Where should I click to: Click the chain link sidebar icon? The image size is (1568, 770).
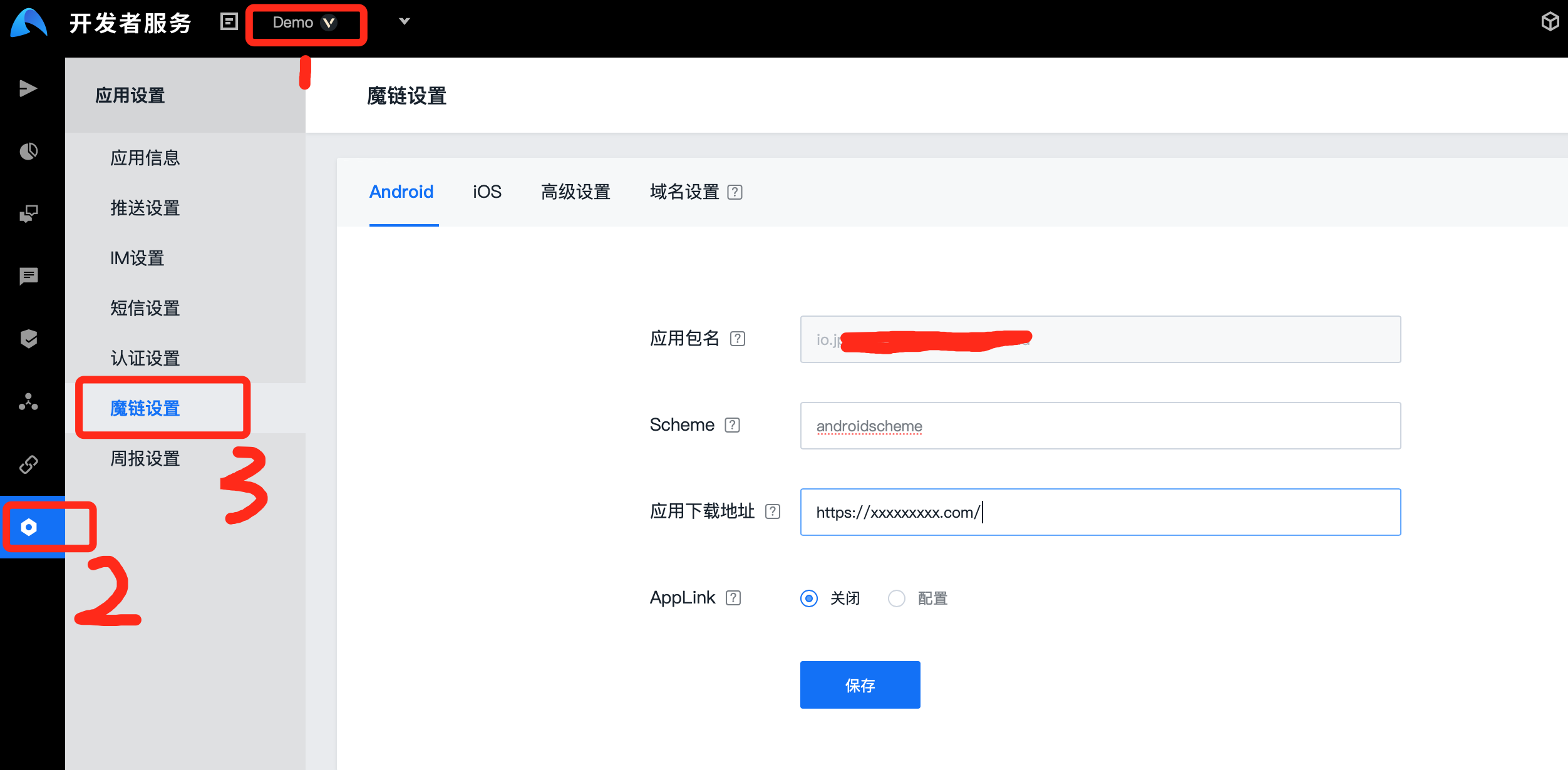click(x=28, y=465)
